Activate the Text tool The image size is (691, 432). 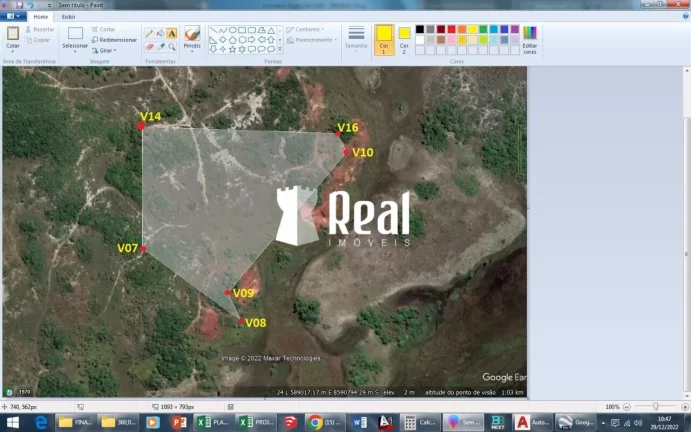(172, 33)
